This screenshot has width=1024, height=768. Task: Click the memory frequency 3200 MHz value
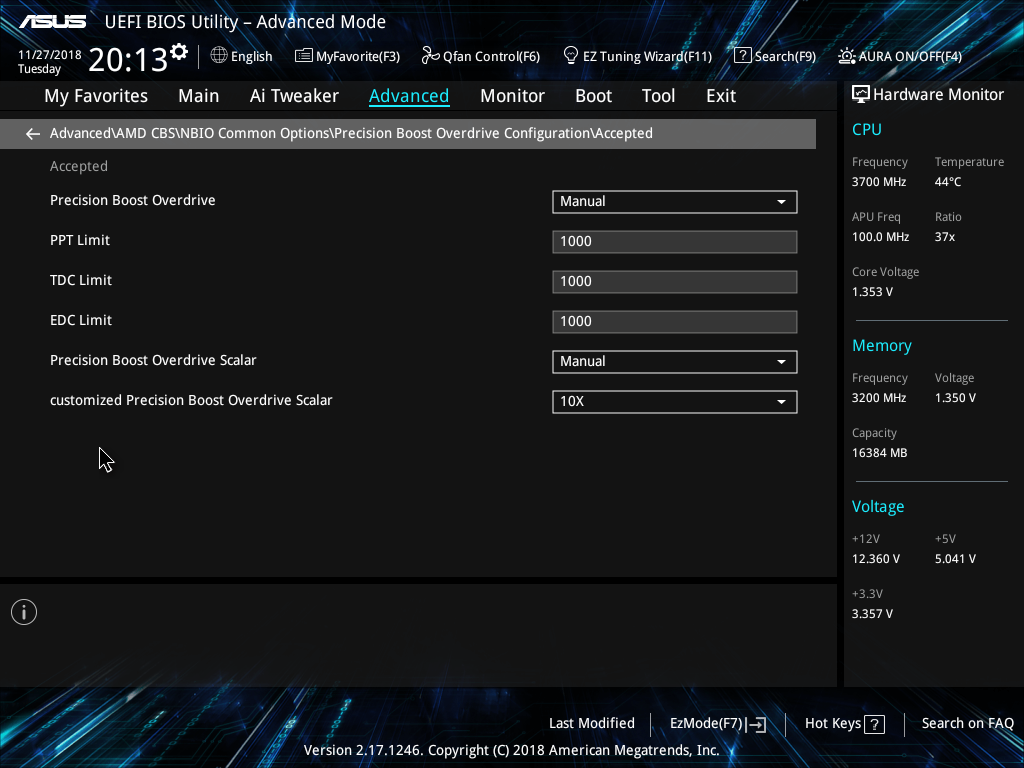(878, 398)
